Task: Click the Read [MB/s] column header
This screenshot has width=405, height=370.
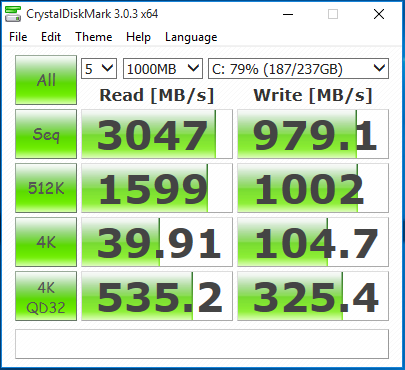Action: click(x=157, y=95)
